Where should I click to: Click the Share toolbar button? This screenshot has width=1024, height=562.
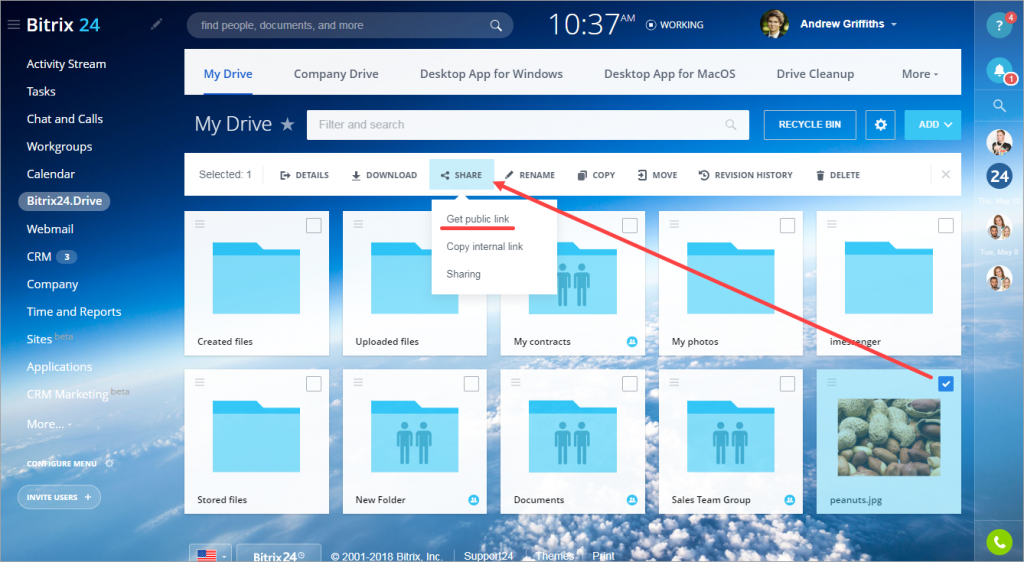(461, 175)
